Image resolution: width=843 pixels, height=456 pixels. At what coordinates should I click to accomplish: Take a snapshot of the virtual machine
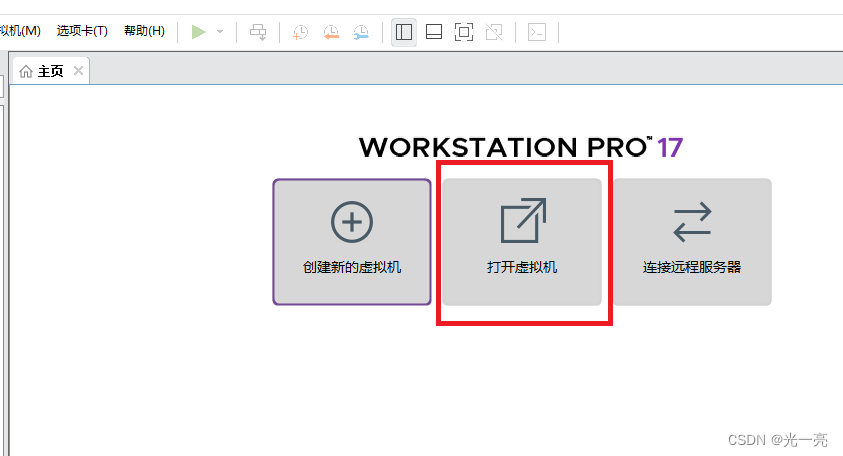pos(300,32)
